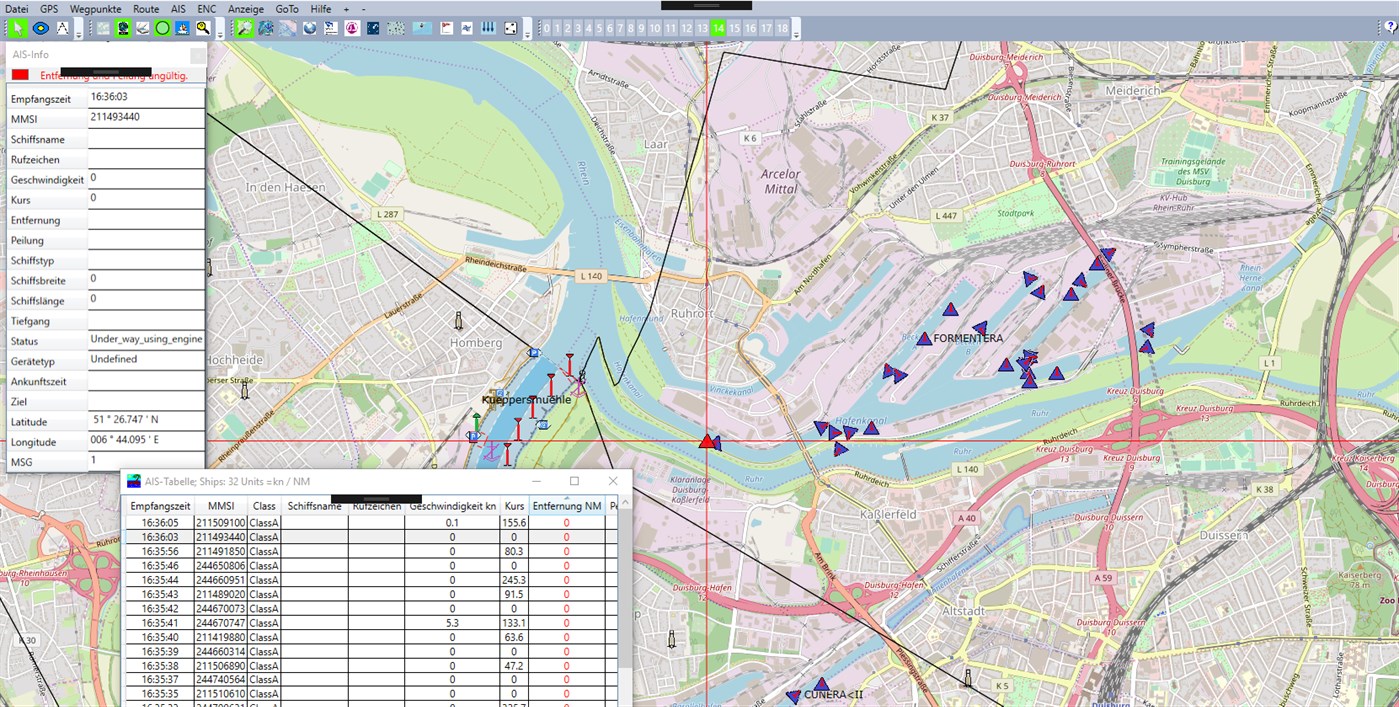
Task: Click the yellow magnifier zoom tool
Action: point(204,29)
